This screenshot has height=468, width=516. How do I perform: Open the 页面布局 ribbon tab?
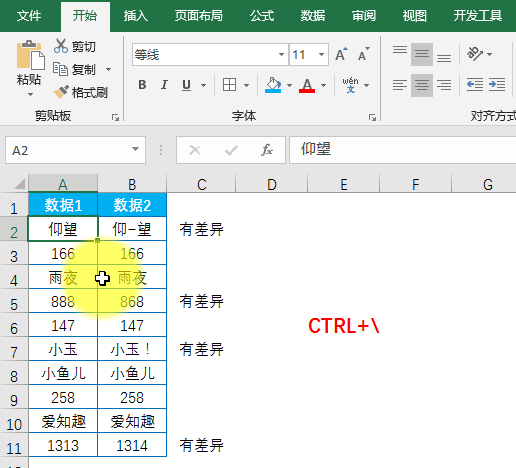(x=199, y=16)
